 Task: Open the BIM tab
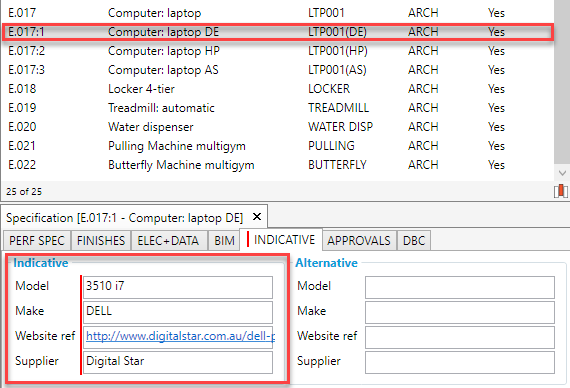pos(224,240)
